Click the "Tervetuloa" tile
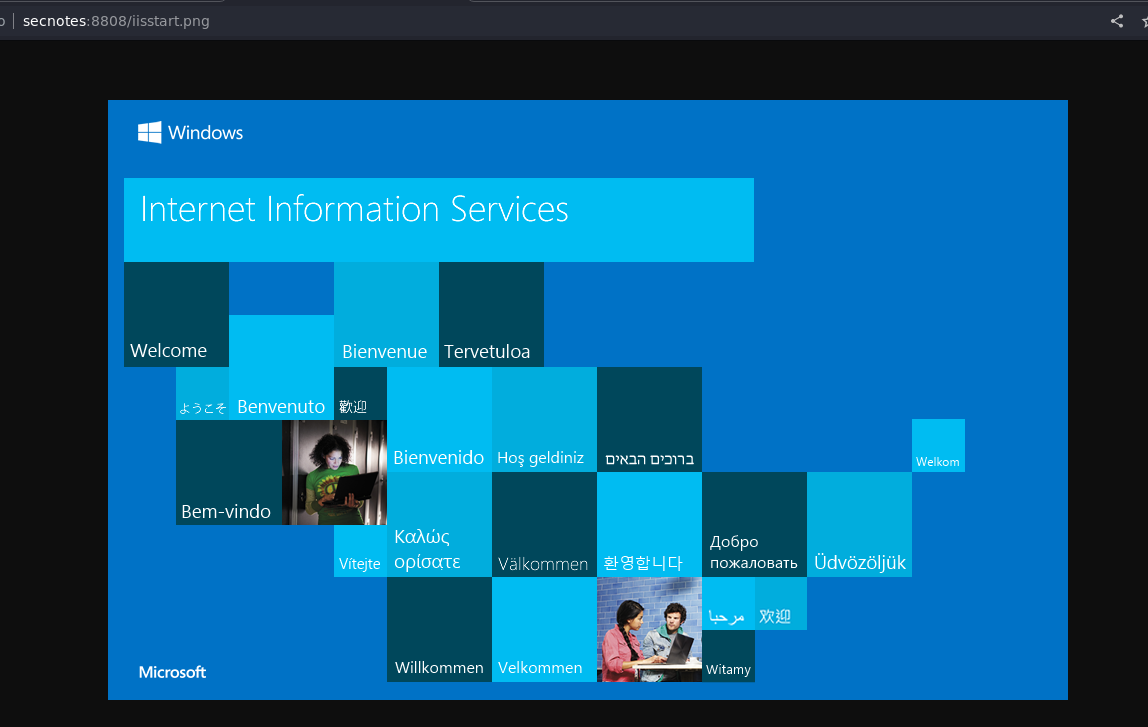This screenshot has width=1148, height=727. 491,314
